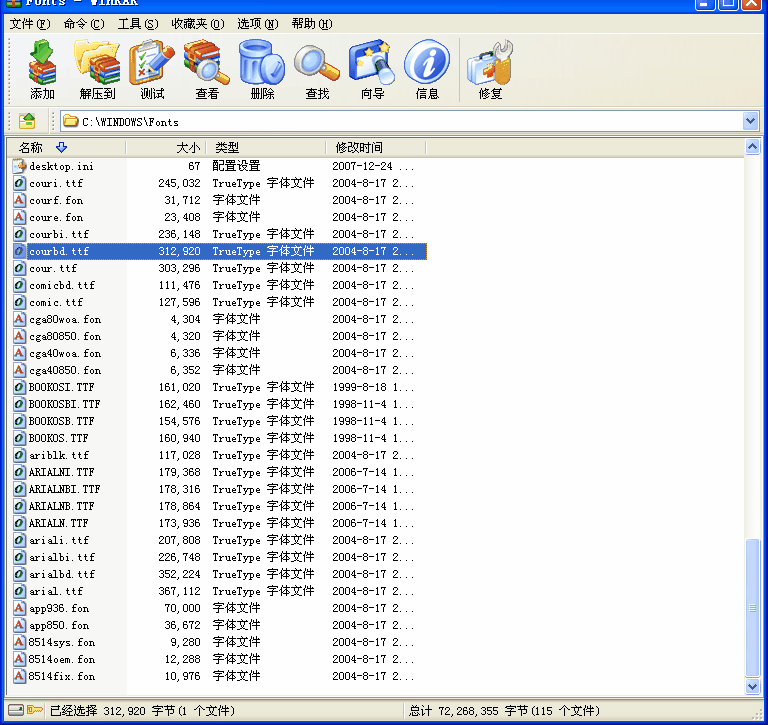This screenshot has height=725, width=768.
Task: Click the 添加 (Add) toolbar icon
Action: [42, 69]
